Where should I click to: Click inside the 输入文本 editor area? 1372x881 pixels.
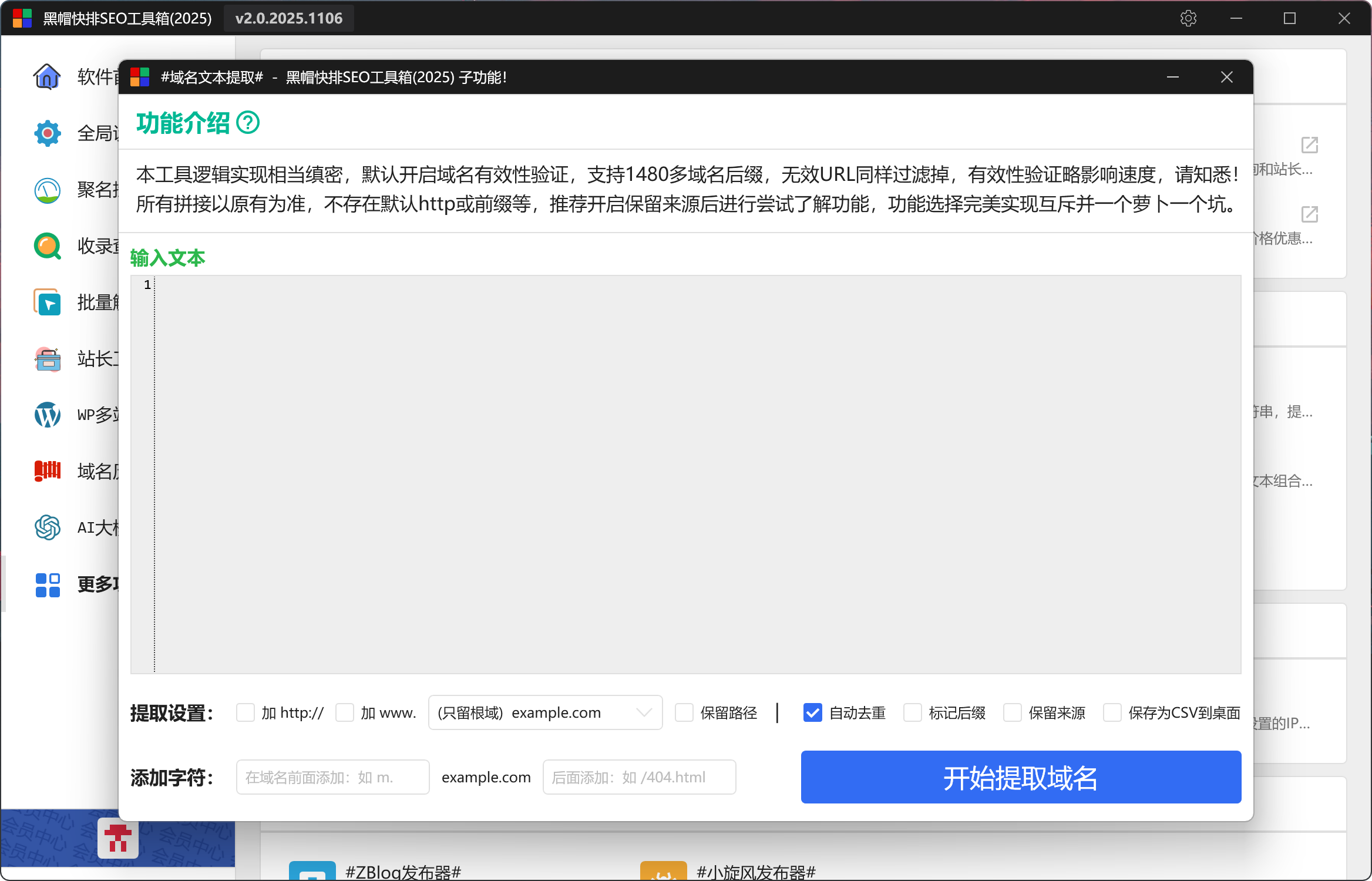[x=697, y=473]
